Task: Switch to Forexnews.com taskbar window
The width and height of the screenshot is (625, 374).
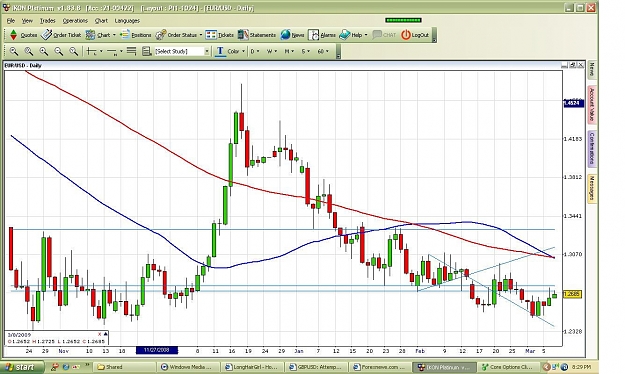Action: coord(381,367)
